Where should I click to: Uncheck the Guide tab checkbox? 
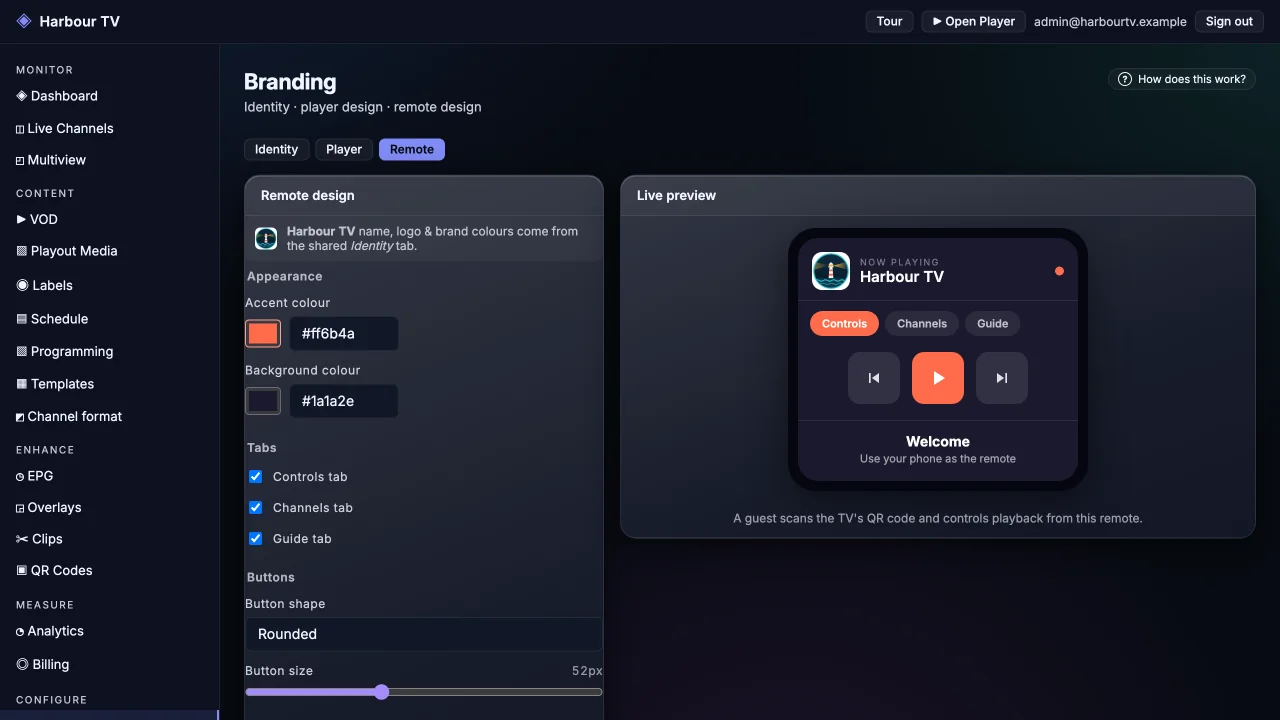[255, 539]
